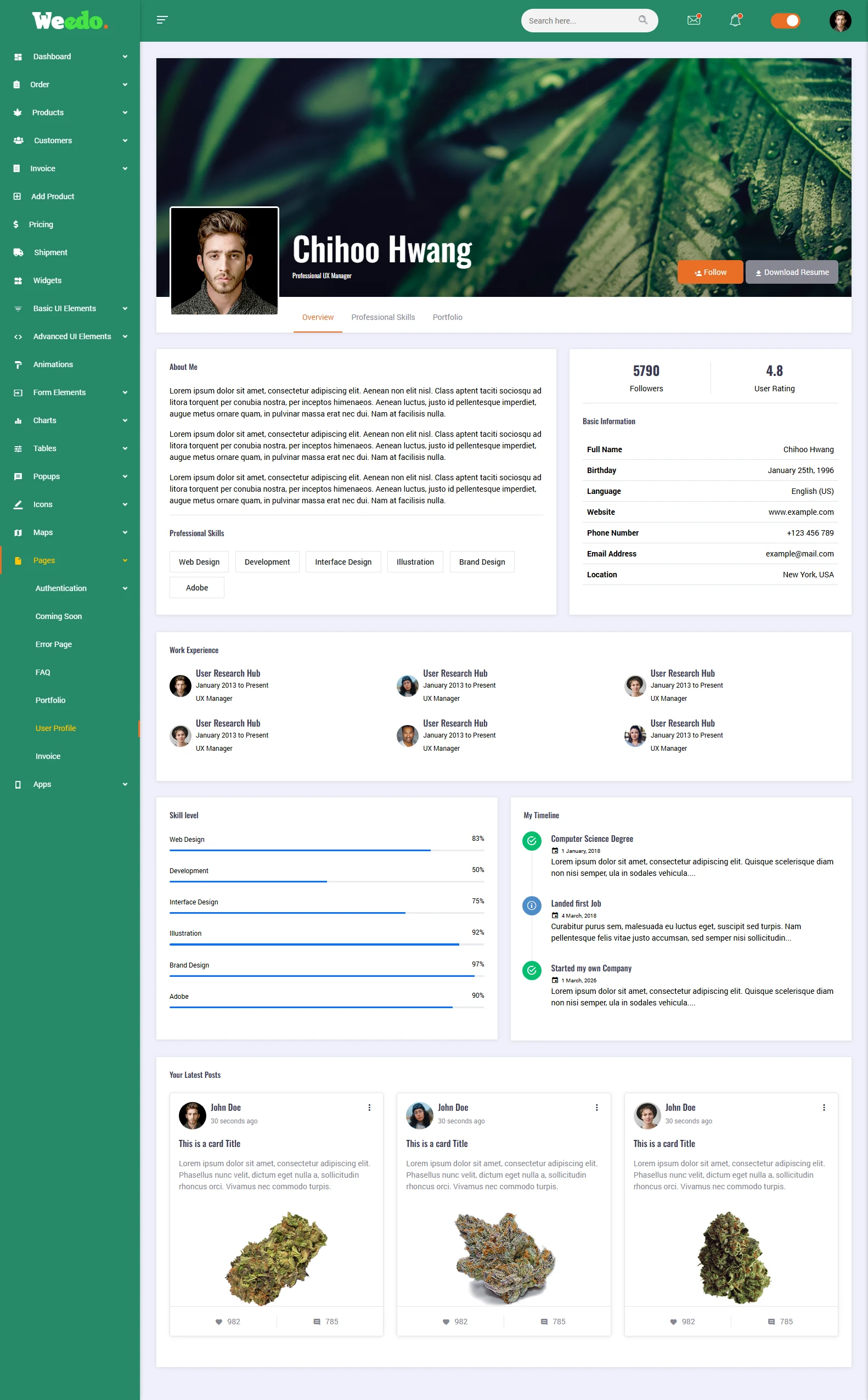
Task: Switch to the Overview tab
Action: tap(318, 317)
